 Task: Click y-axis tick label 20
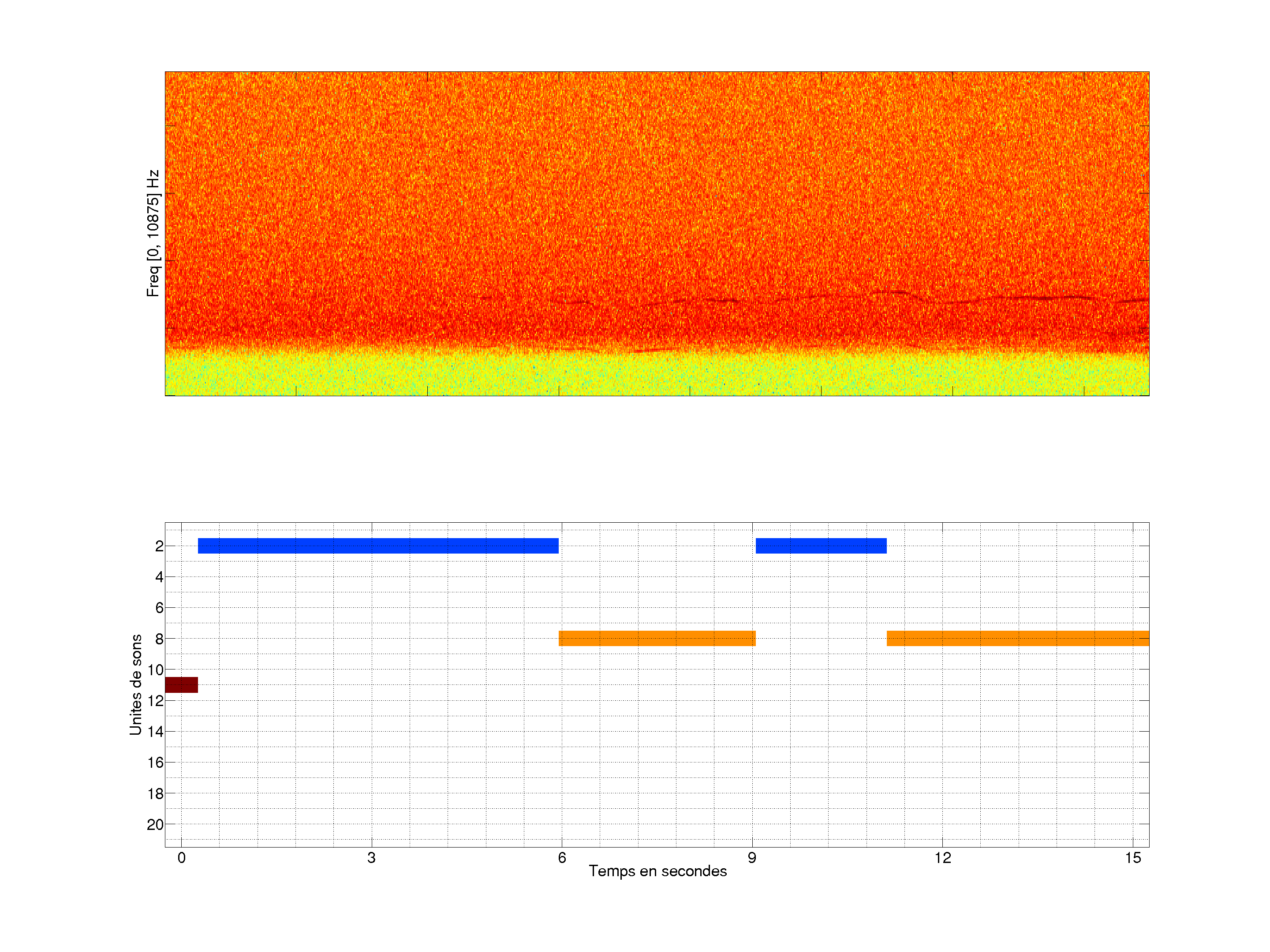[155, 825]
